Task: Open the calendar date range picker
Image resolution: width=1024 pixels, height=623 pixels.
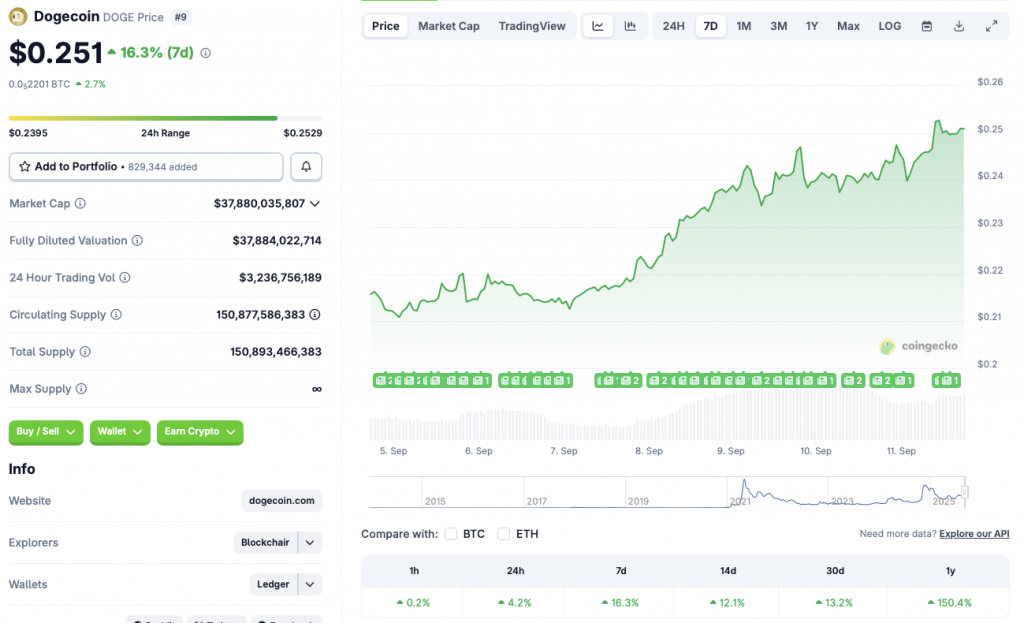Action: pyautogui.click(x=926, y=26)
